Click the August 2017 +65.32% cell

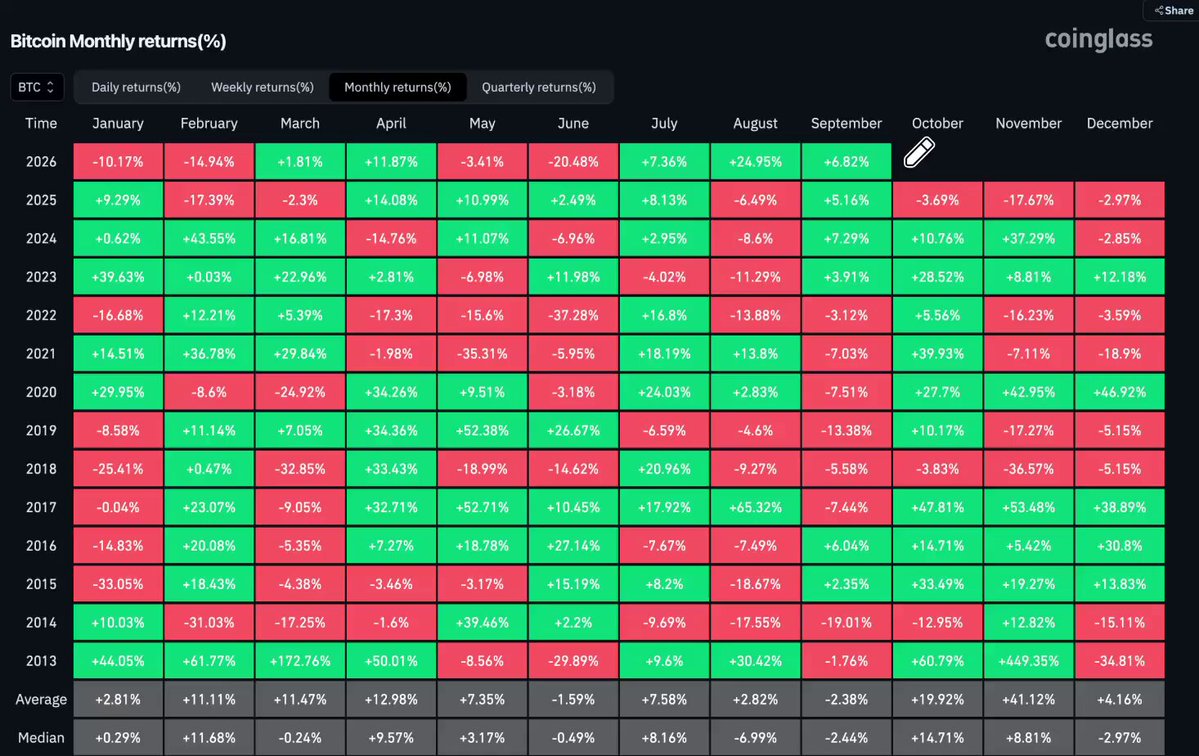[x=755, y=508]
